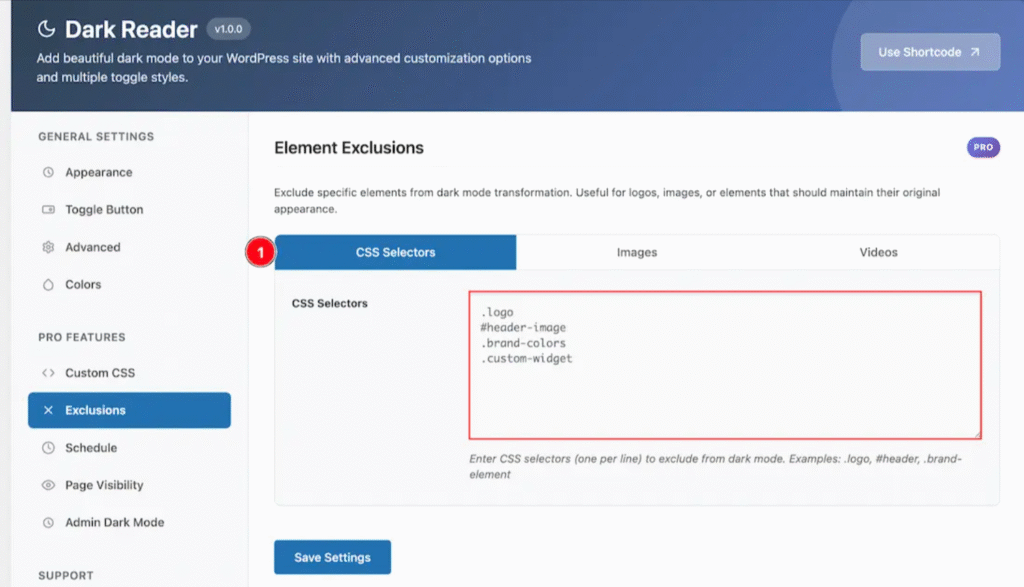Click the Use Shortcode button
Image resolution: width=1024 pixels, height=587 pixels.
pyautogui.click(x=930, y=52)
